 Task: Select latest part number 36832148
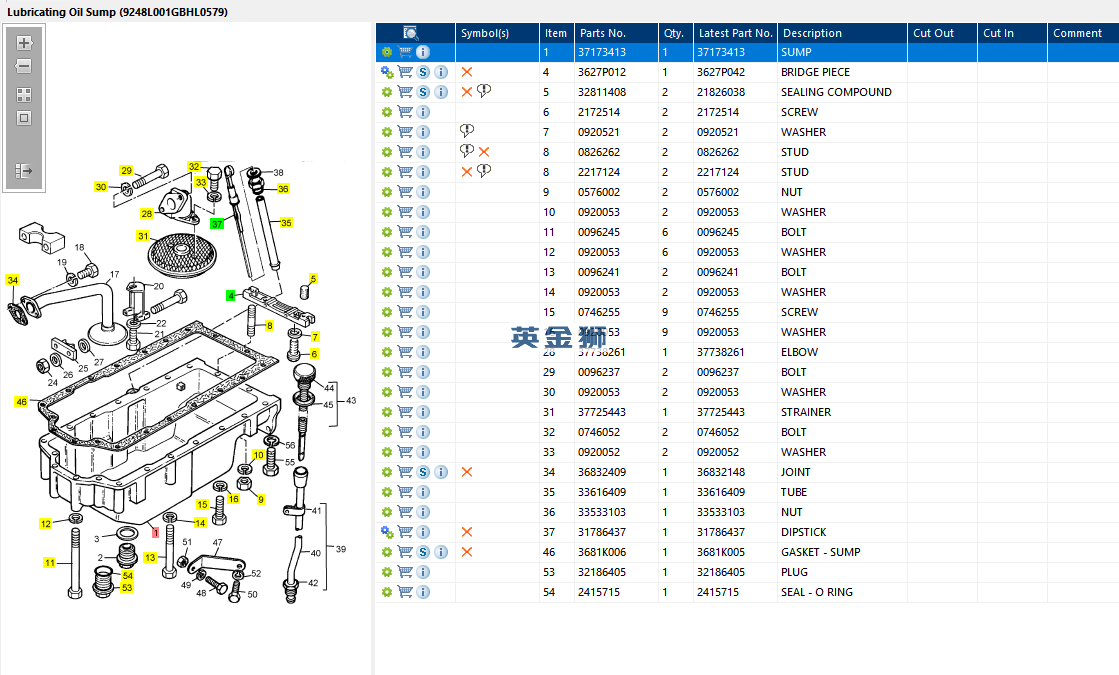(x=735, y=472)
